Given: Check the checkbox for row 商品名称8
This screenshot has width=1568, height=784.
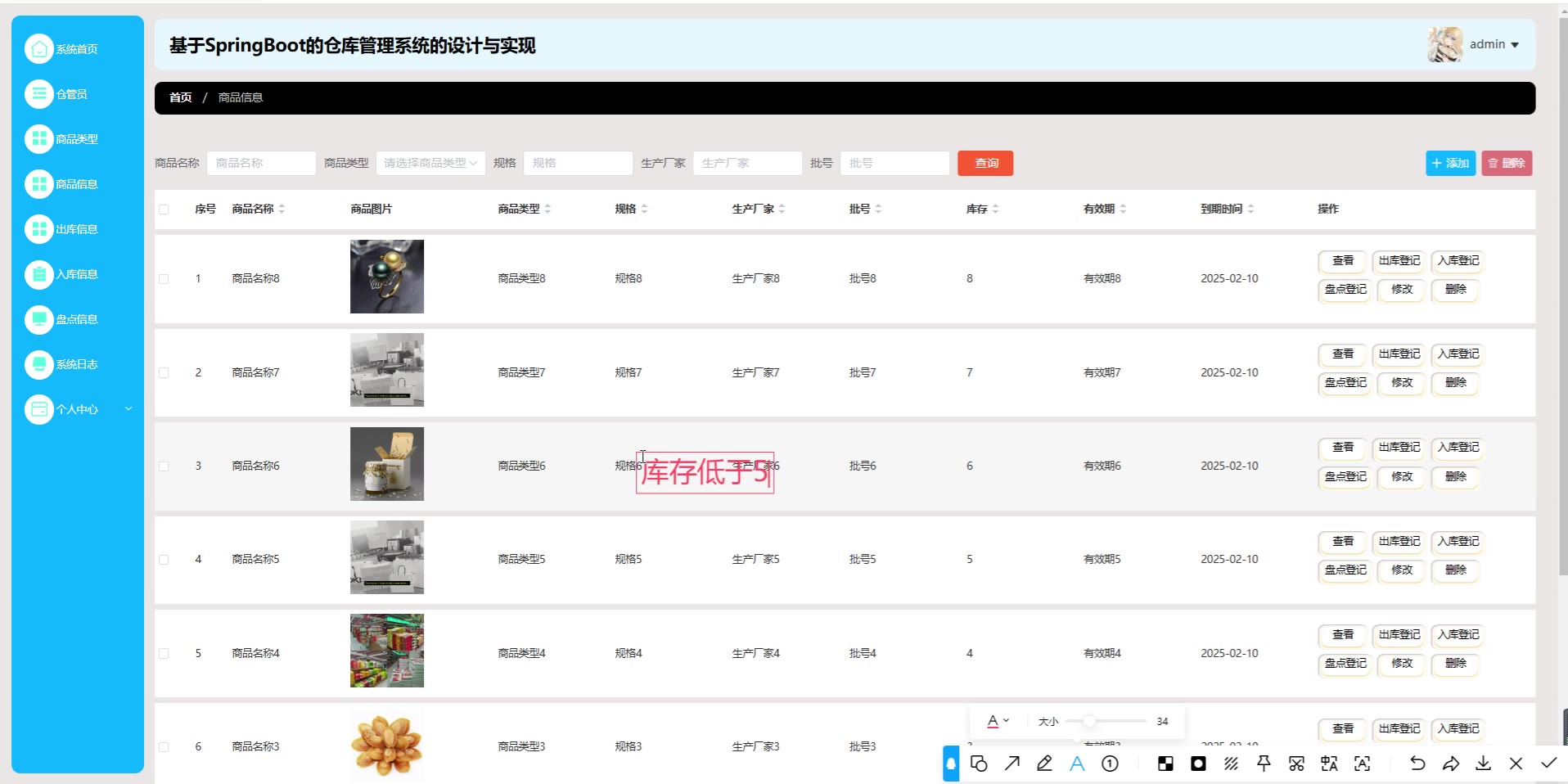Looking at the screenshot, I should point(164,279).
